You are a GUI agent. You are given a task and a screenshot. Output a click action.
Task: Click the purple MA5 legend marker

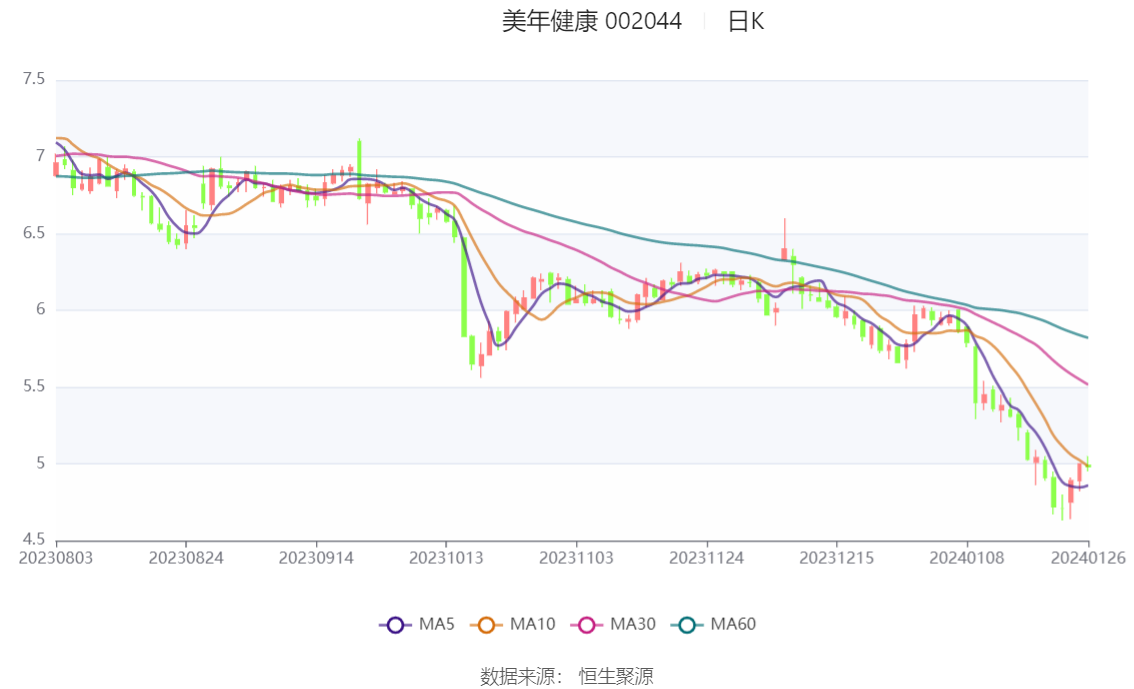(395, 625)
